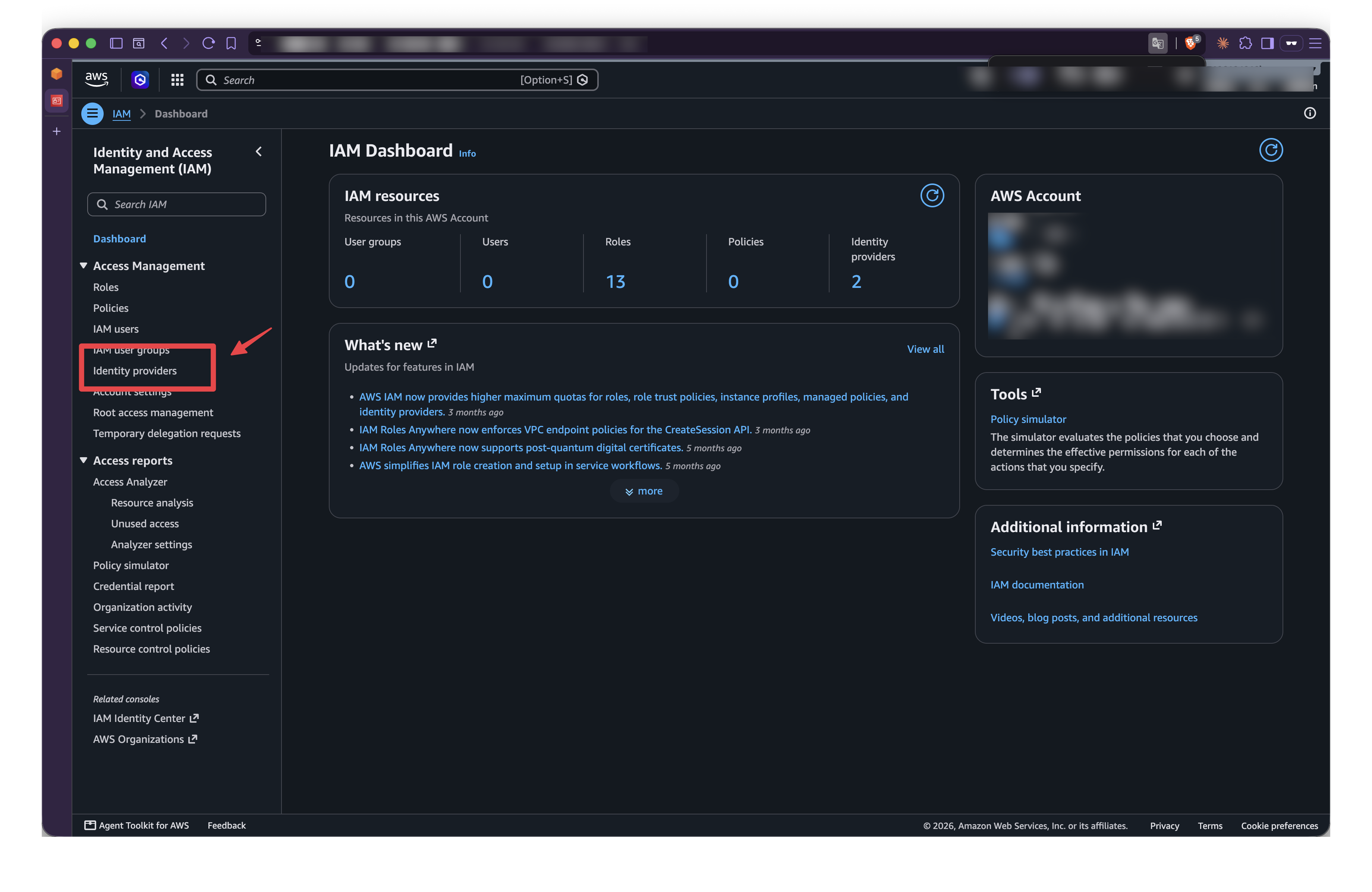Focus the Search IAM field
1372x892 pixels.
176,204
